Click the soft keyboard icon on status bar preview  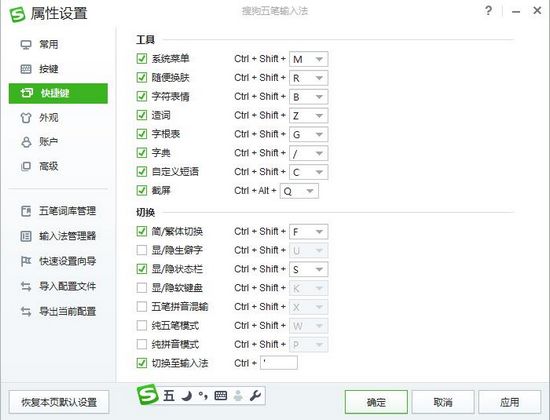tap(221, 396)
